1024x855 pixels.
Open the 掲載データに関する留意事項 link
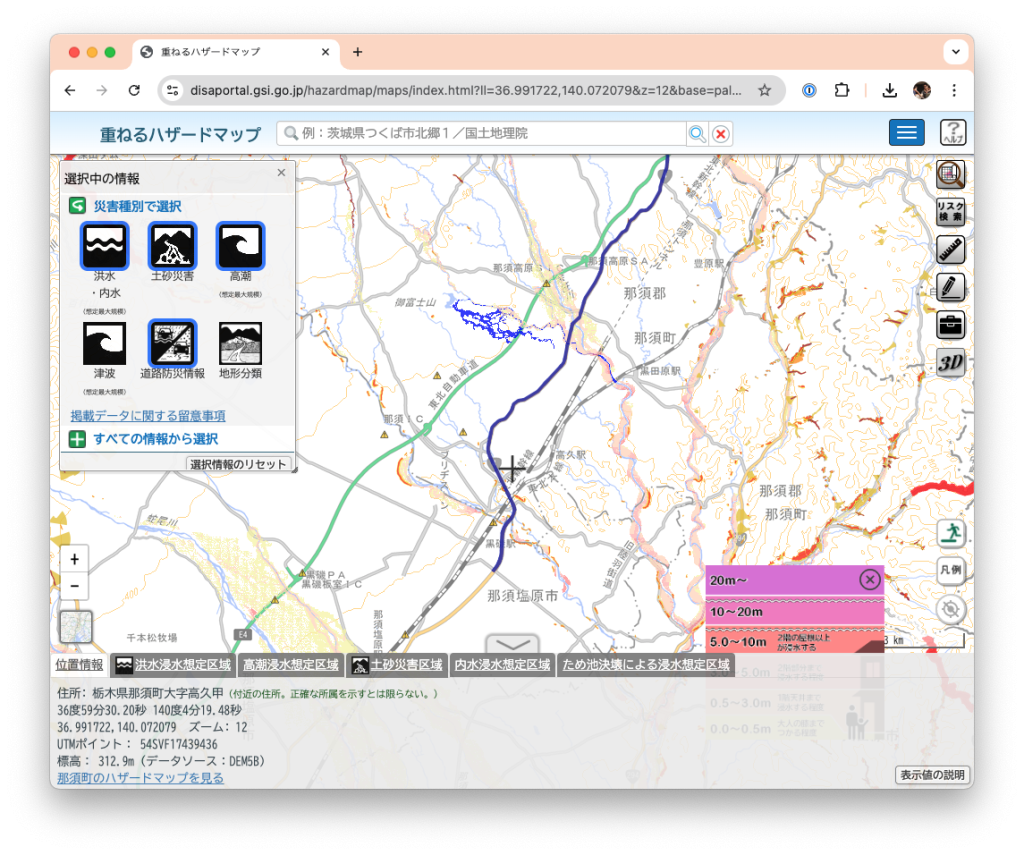(148, 415)
